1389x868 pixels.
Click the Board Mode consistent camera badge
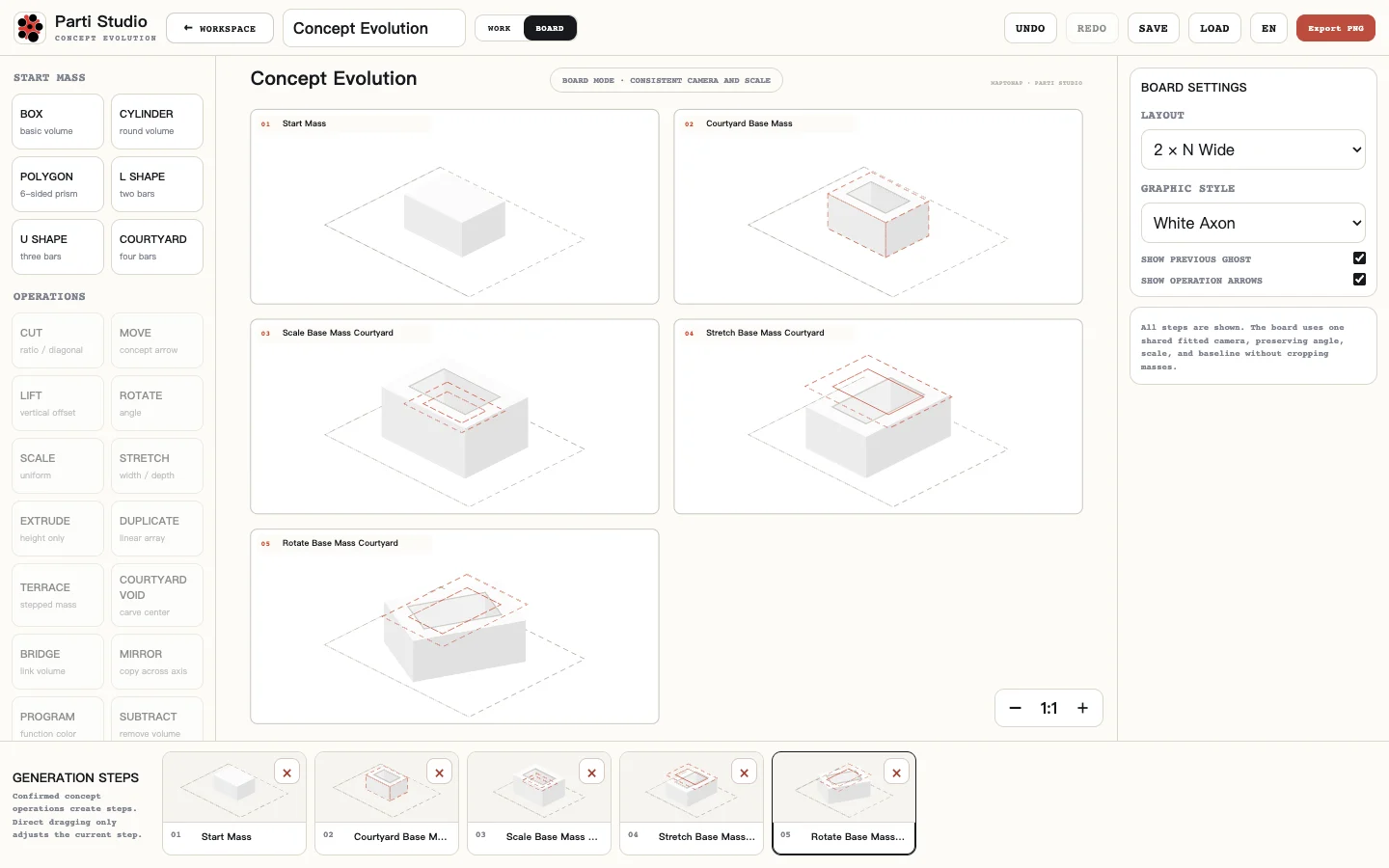[667, 81]
